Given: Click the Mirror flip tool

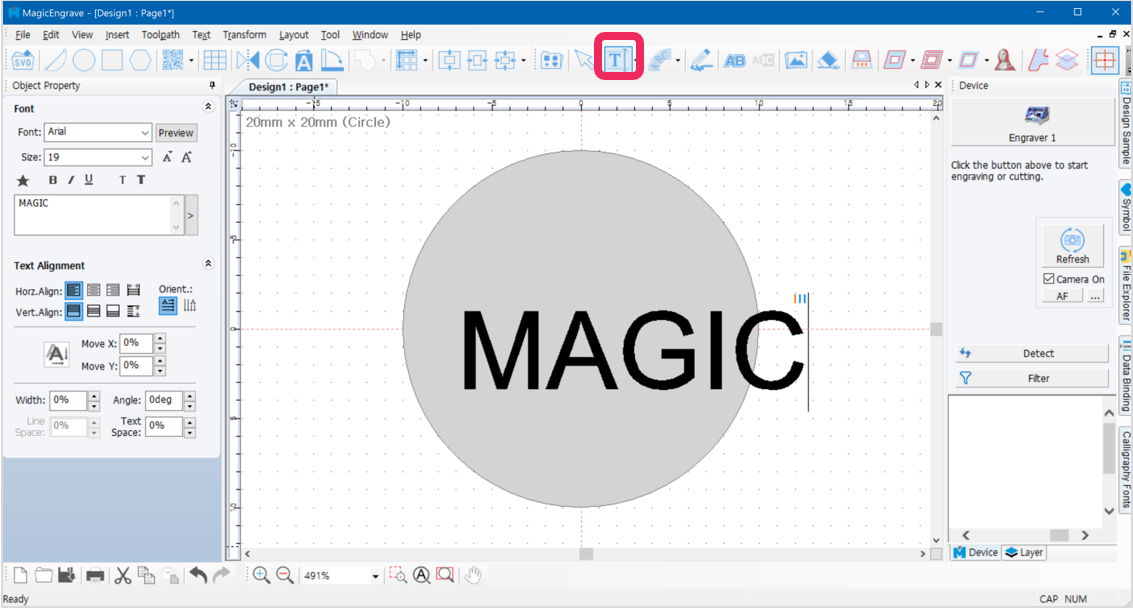Looking at the screenshot, I should (248, 60).
